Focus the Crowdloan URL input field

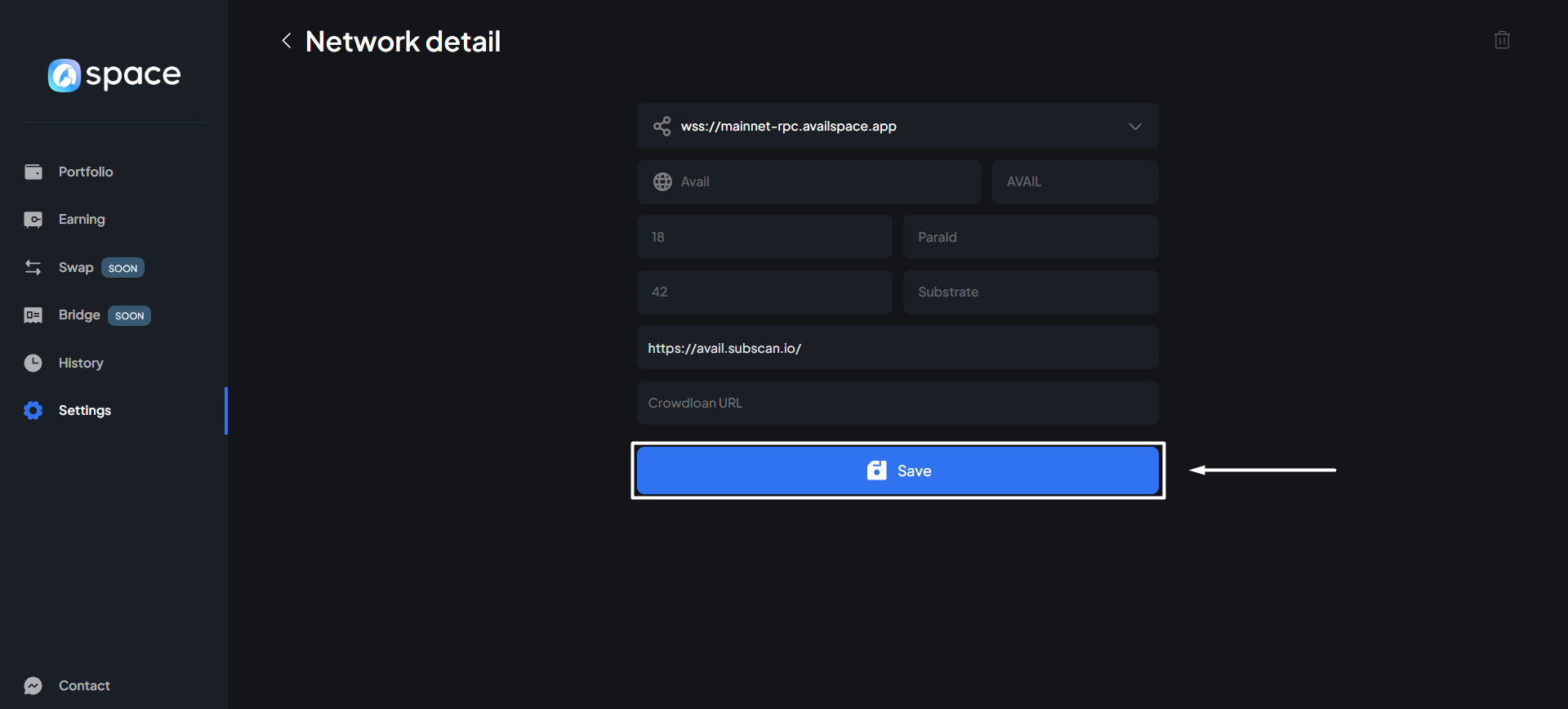coord(897,404)
